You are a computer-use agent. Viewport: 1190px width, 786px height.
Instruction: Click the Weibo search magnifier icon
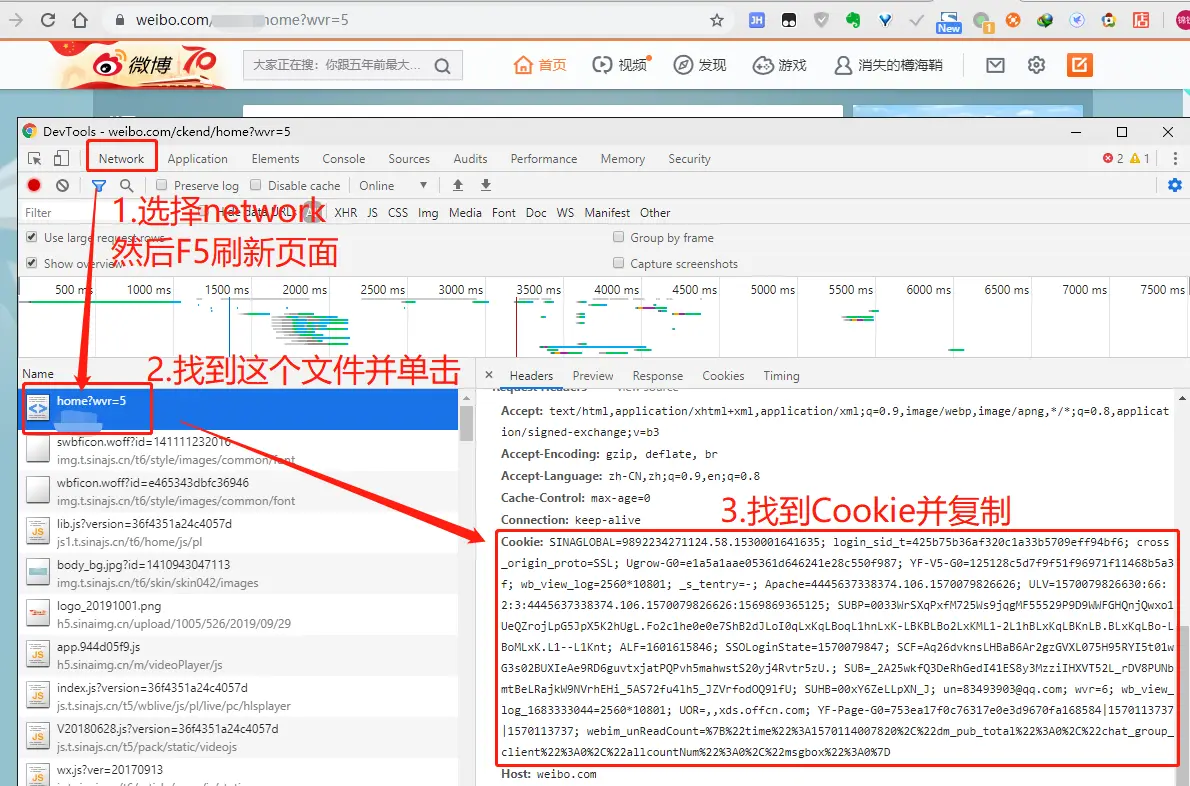(442, 66)
